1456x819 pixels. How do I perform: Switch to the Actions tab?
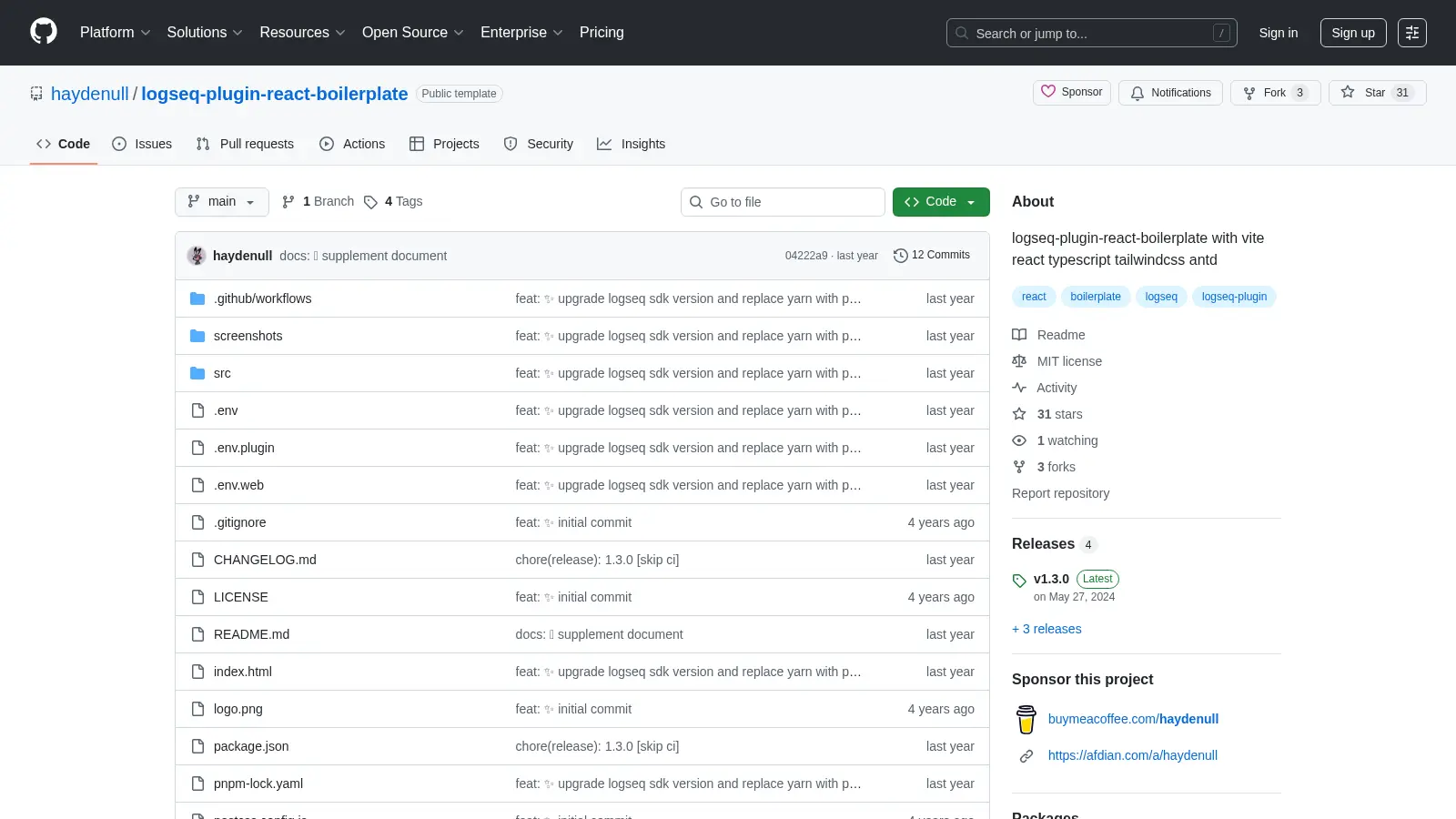[x=352, y=144]
